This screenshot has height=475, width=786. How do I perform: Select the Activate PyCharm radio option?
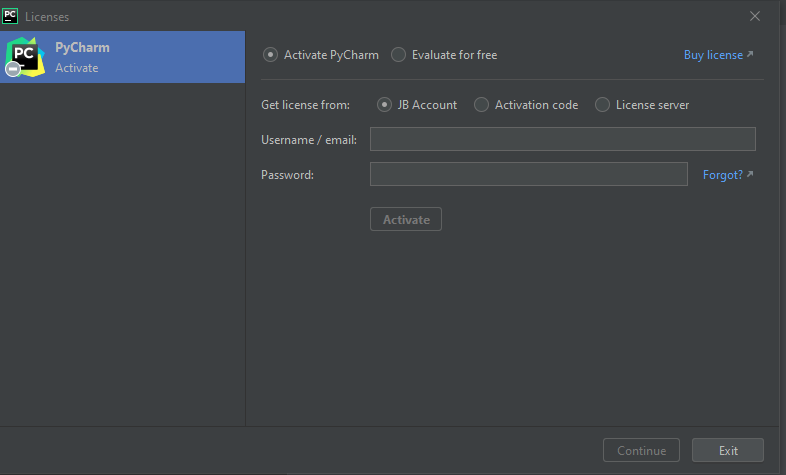(x=271, y=55)
